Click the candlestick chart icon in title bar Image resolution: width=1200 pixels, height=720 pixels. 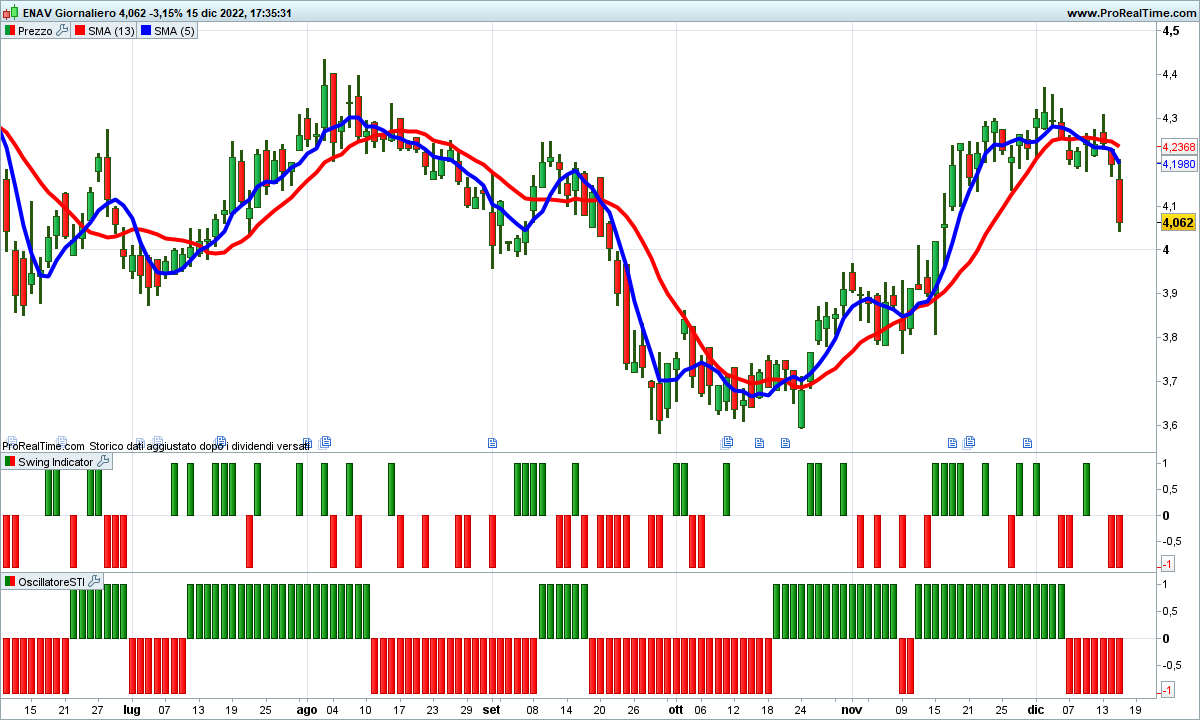11,13
